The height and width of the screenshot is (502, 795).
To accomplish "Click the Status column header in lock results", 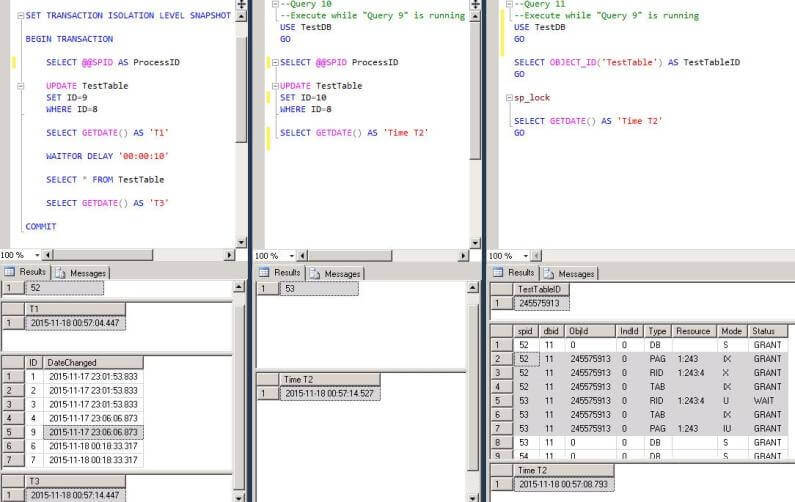I will (765, 330).
